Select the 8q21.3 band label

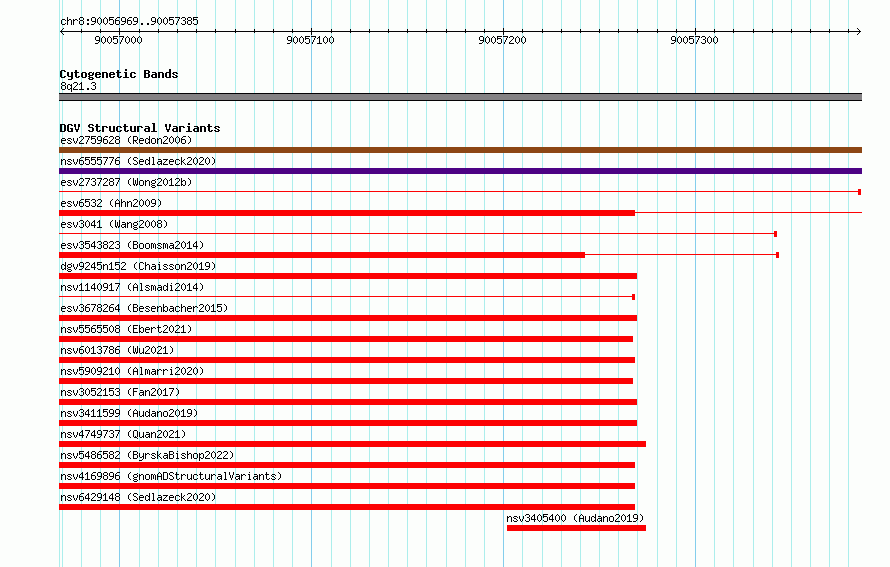coord(78,86)
